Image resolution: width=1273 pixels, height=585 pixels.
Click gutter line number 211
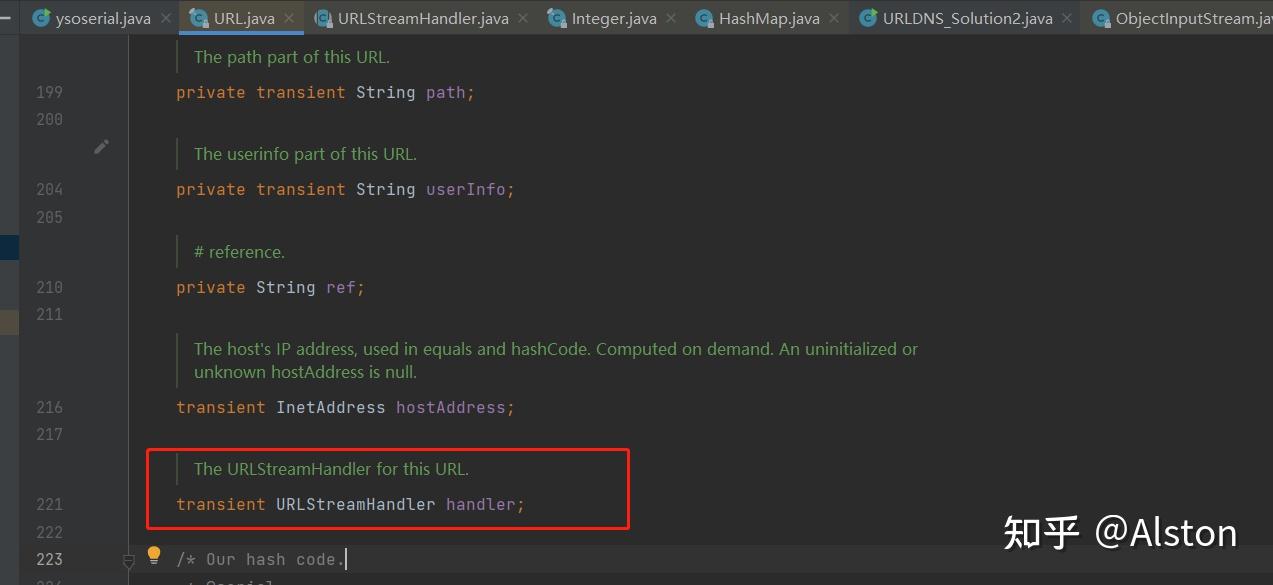[x=49, y=314]
